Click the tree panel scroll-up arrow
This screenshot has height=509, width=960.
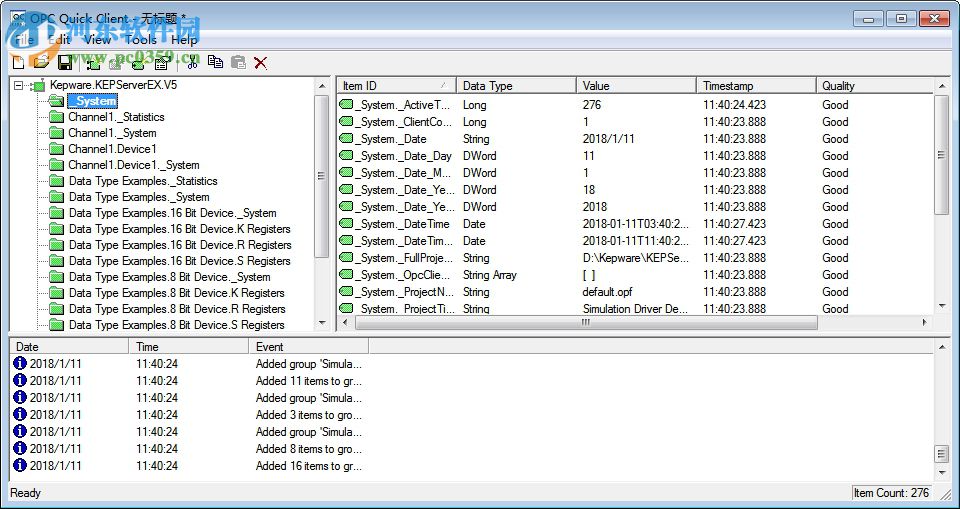323,86
